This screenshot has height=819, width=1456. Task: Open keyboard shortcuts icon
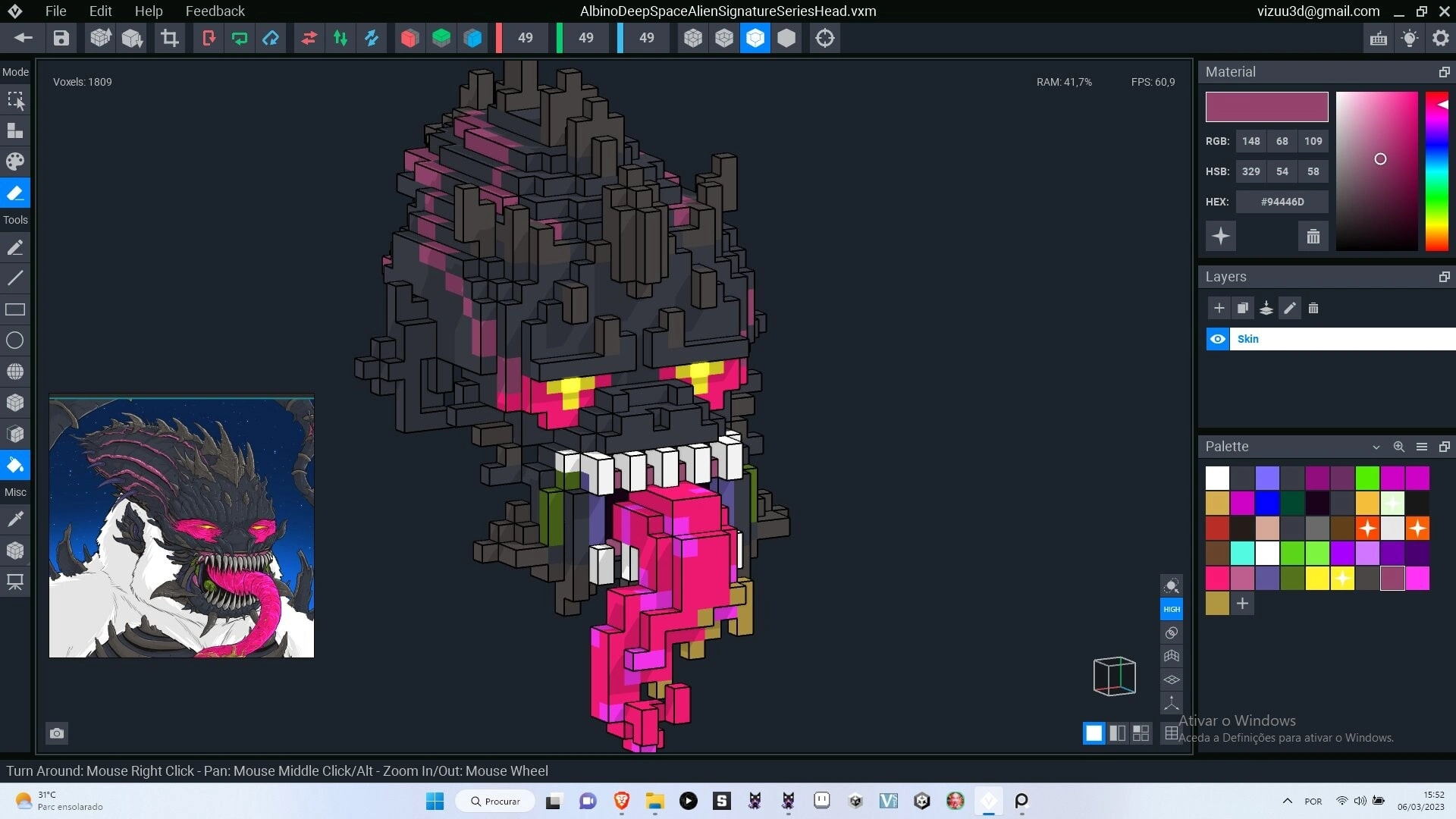[x=1379, y=38]
